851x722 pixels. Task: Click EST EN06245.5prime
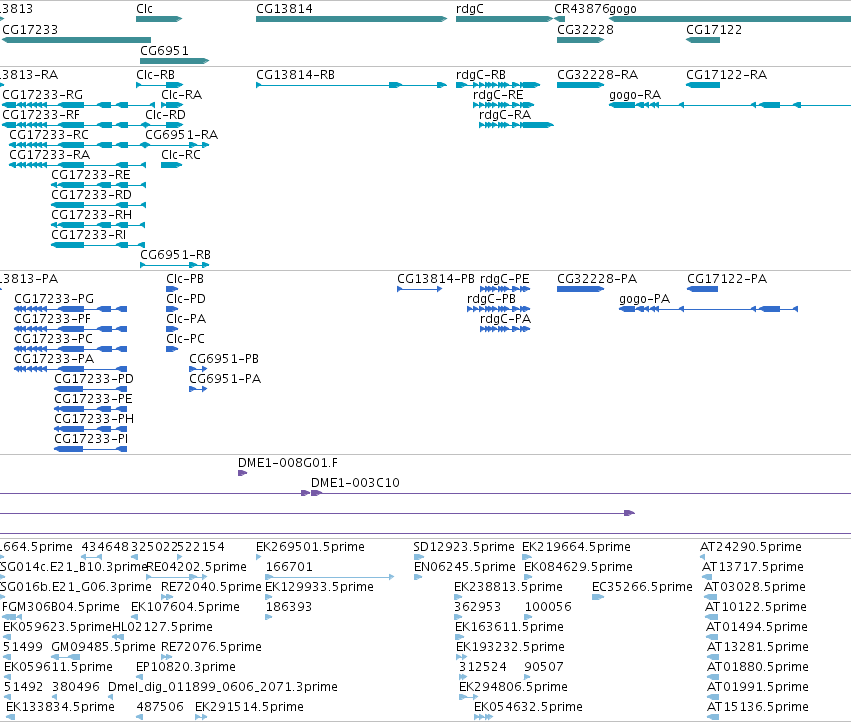point(418,577)
